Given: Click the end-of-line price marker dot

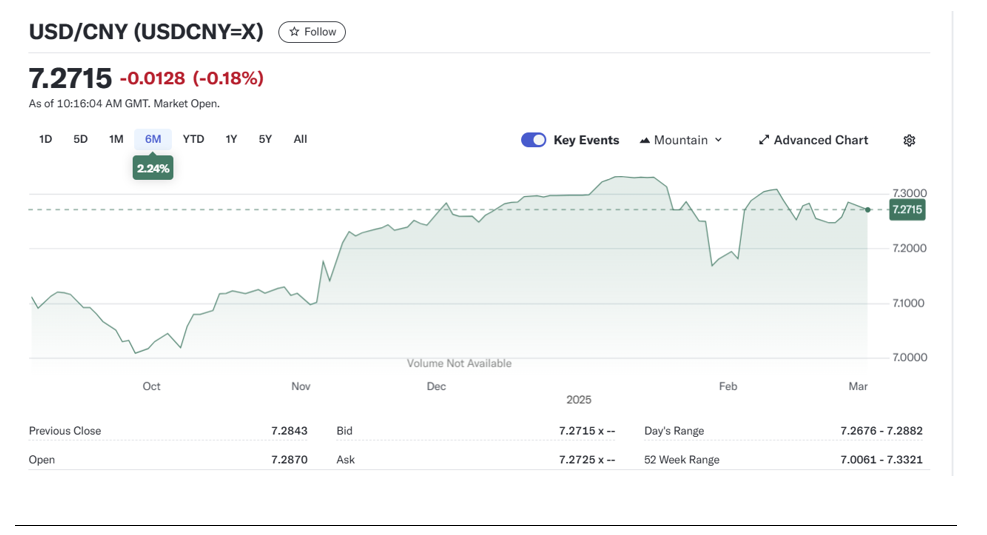Looking at the screenshot, I should 868,210.
